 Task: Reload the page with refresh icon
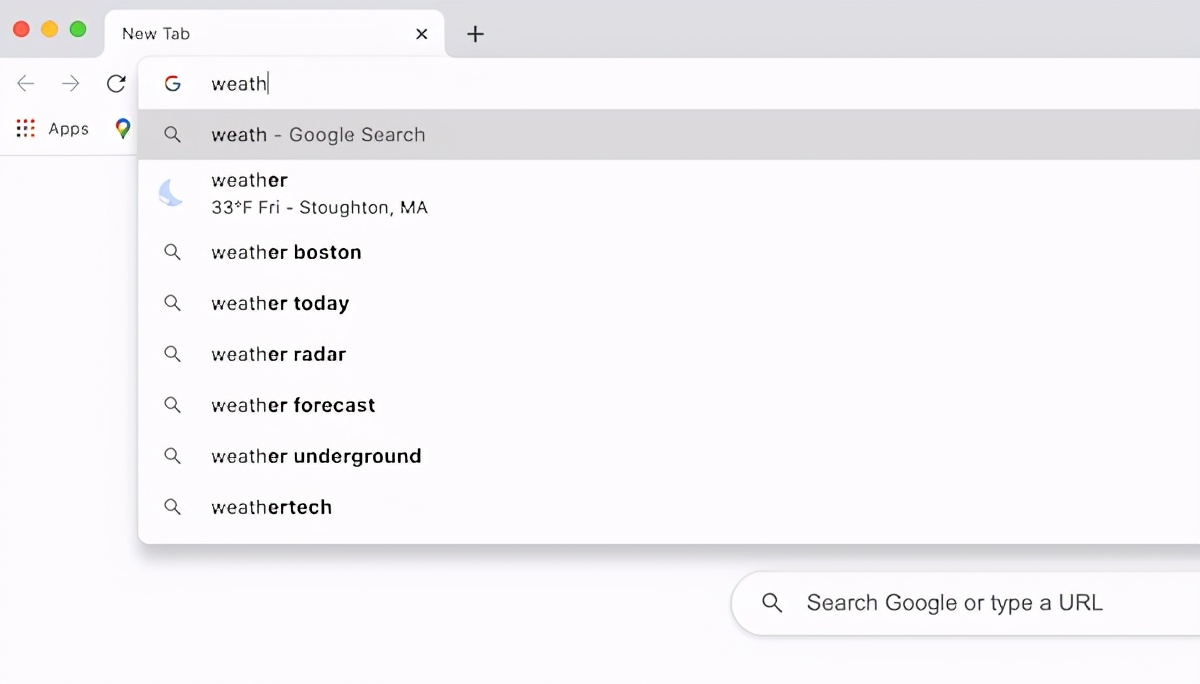click(x=116, y=84)
